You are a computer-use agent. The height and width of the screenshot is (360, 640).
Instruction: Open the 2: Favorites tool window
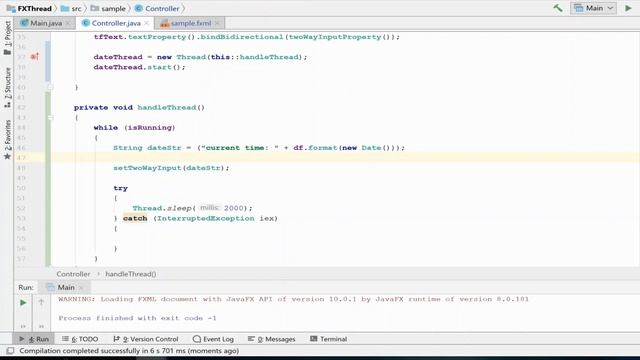tap(7, 140)
